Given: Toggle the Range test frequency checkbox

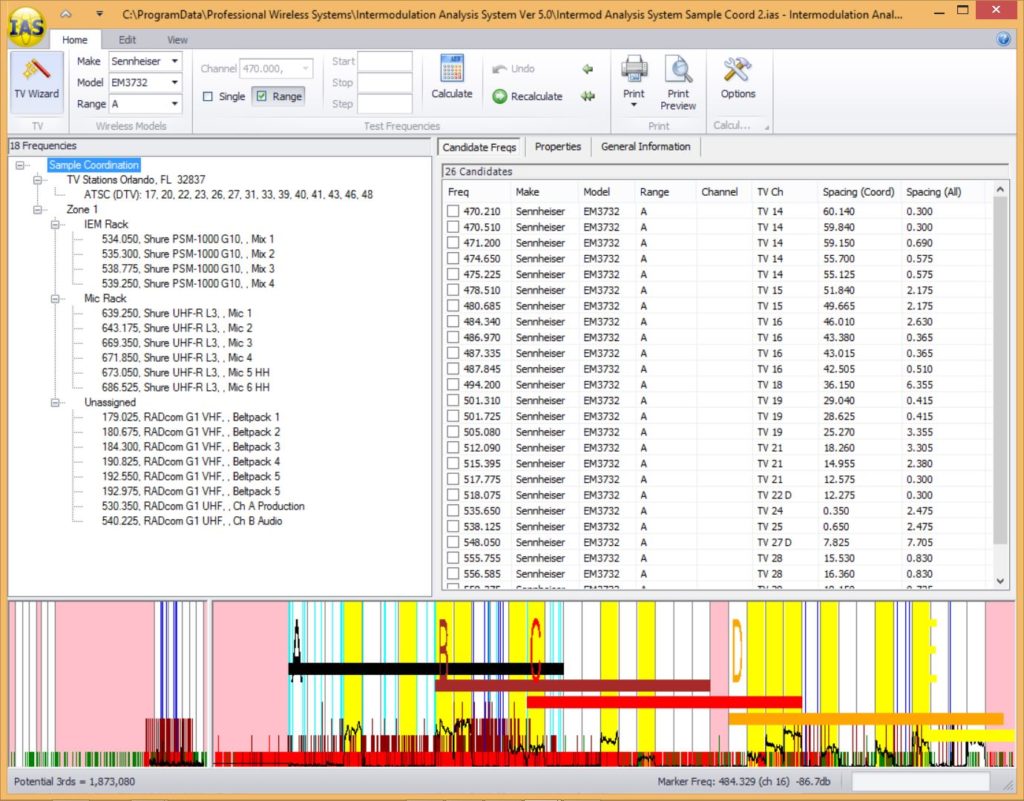Looking at the screenshot, I should click(262, 97).
